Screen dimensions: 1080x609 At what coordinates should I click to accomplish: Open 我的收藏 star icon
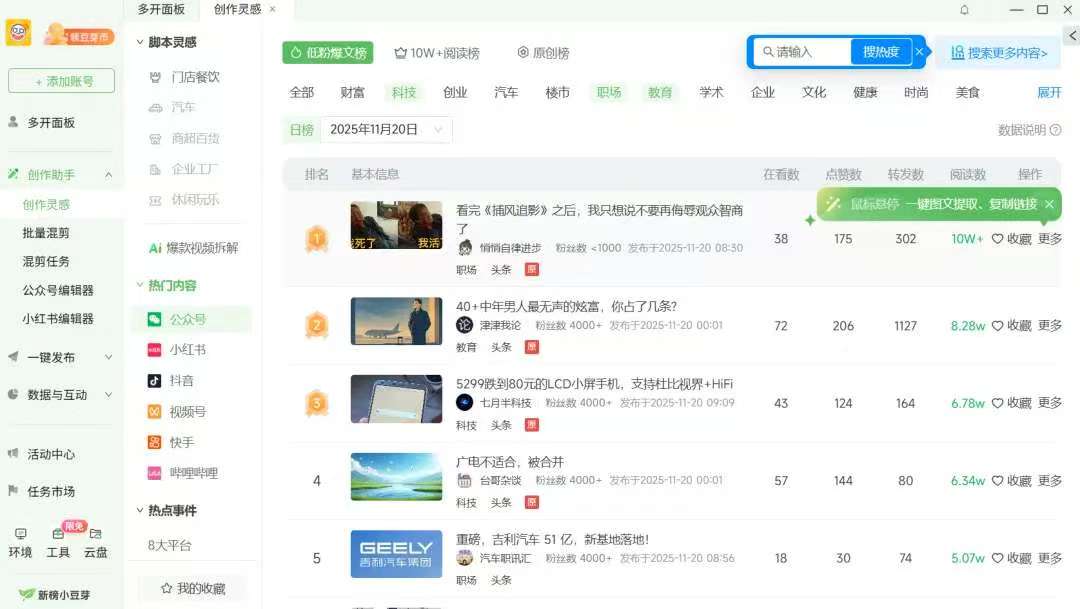tap(166, 588)
